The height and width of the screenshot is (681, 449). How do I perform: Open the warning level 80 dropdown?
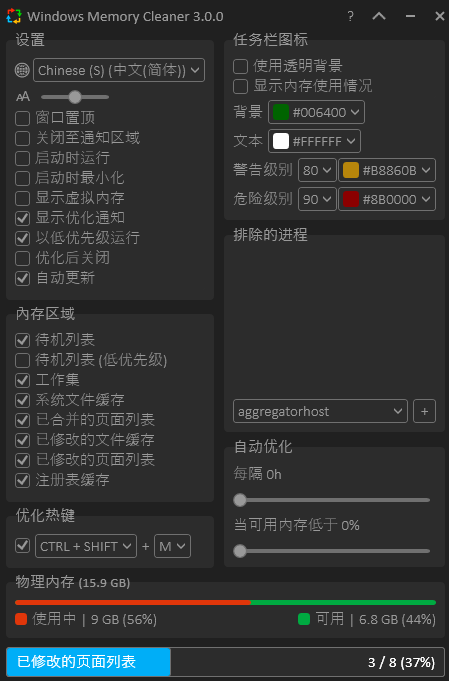pyautogui.click(x=317, y=170)
